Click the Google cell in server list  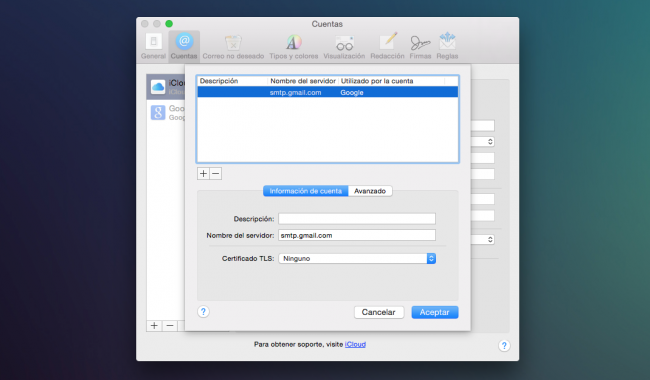(x=352, y=92)
